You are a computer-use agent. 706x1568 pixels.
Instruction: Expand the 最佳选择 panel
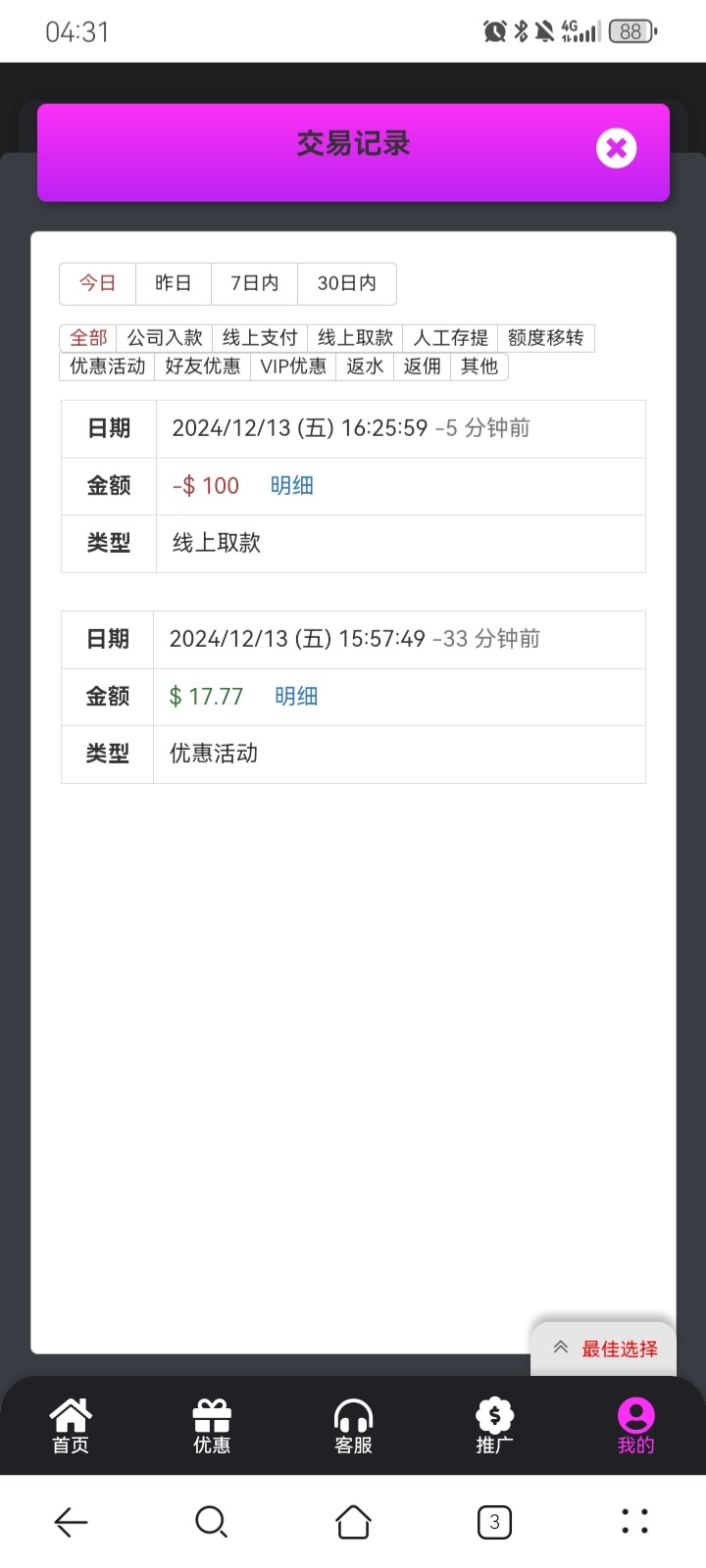[x=604, y=1348]
